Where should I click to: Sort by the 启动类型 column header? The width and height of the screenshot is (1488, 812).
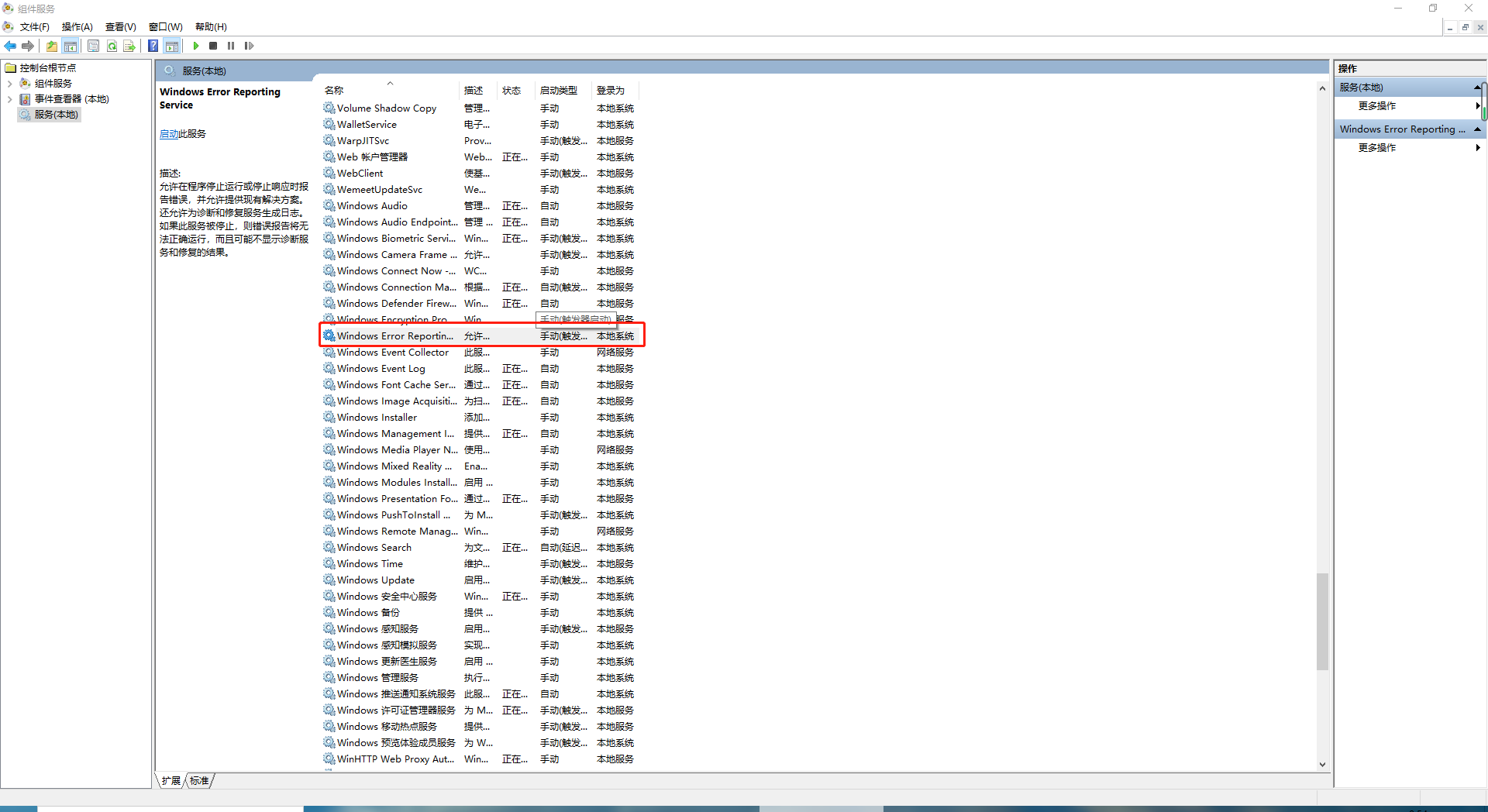pos(563,90)
